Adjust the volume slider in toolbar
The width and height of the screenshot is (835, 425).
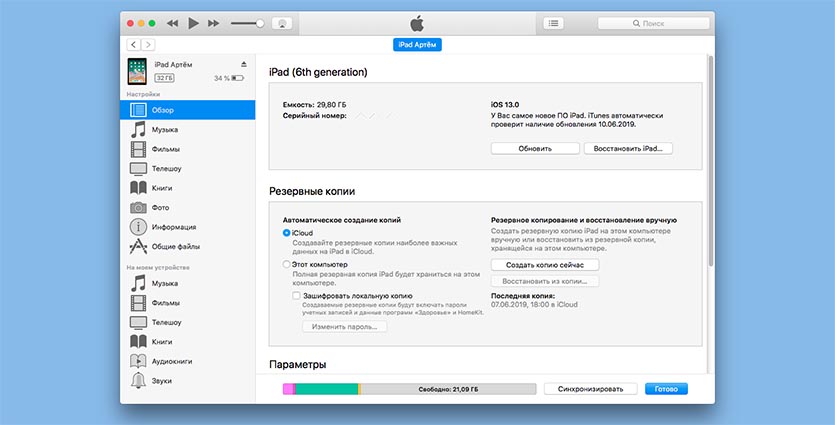point(247,23)
